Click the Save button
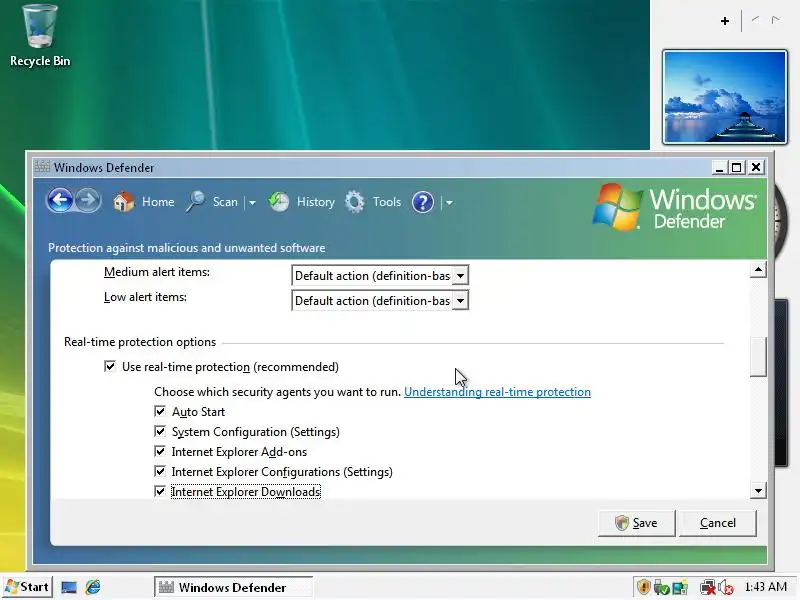This screenshot has width=800, height=600. tap(636, 523)
